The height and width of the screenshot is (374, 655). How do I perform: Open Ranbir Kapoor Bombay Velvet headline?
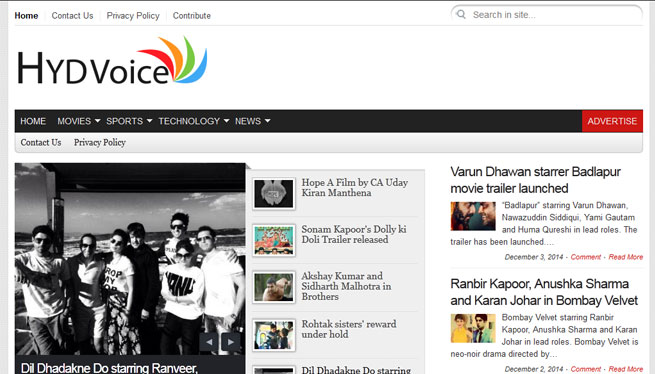click(x=544, y=292)
